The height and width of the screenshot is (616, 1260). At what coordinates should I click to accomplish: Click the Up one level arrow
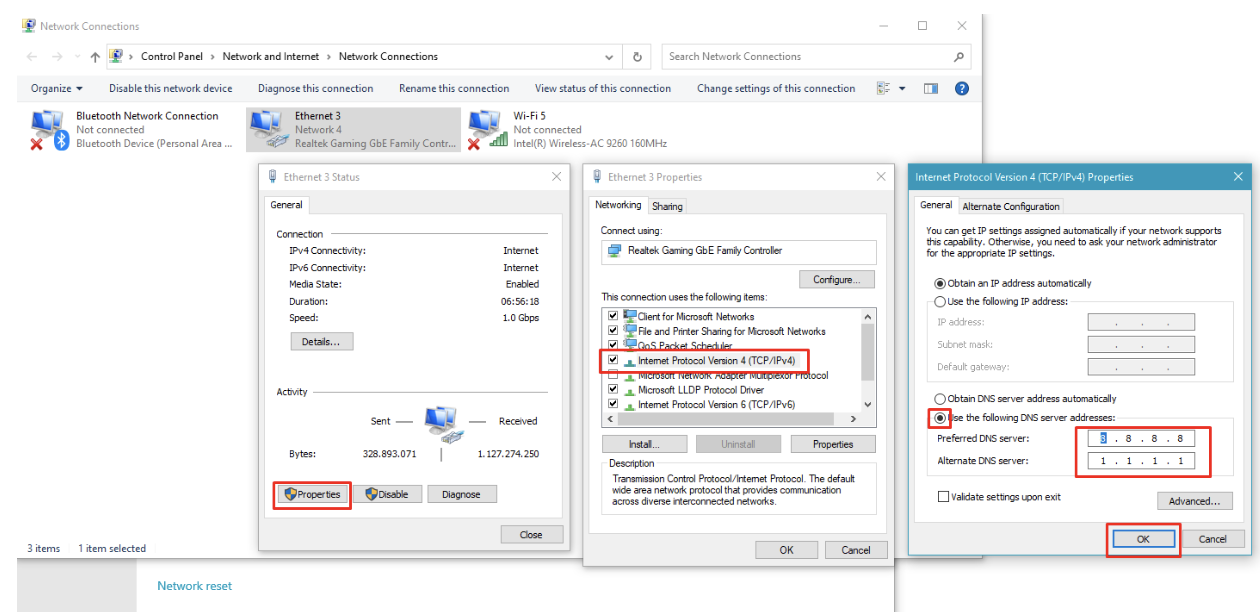95,57
